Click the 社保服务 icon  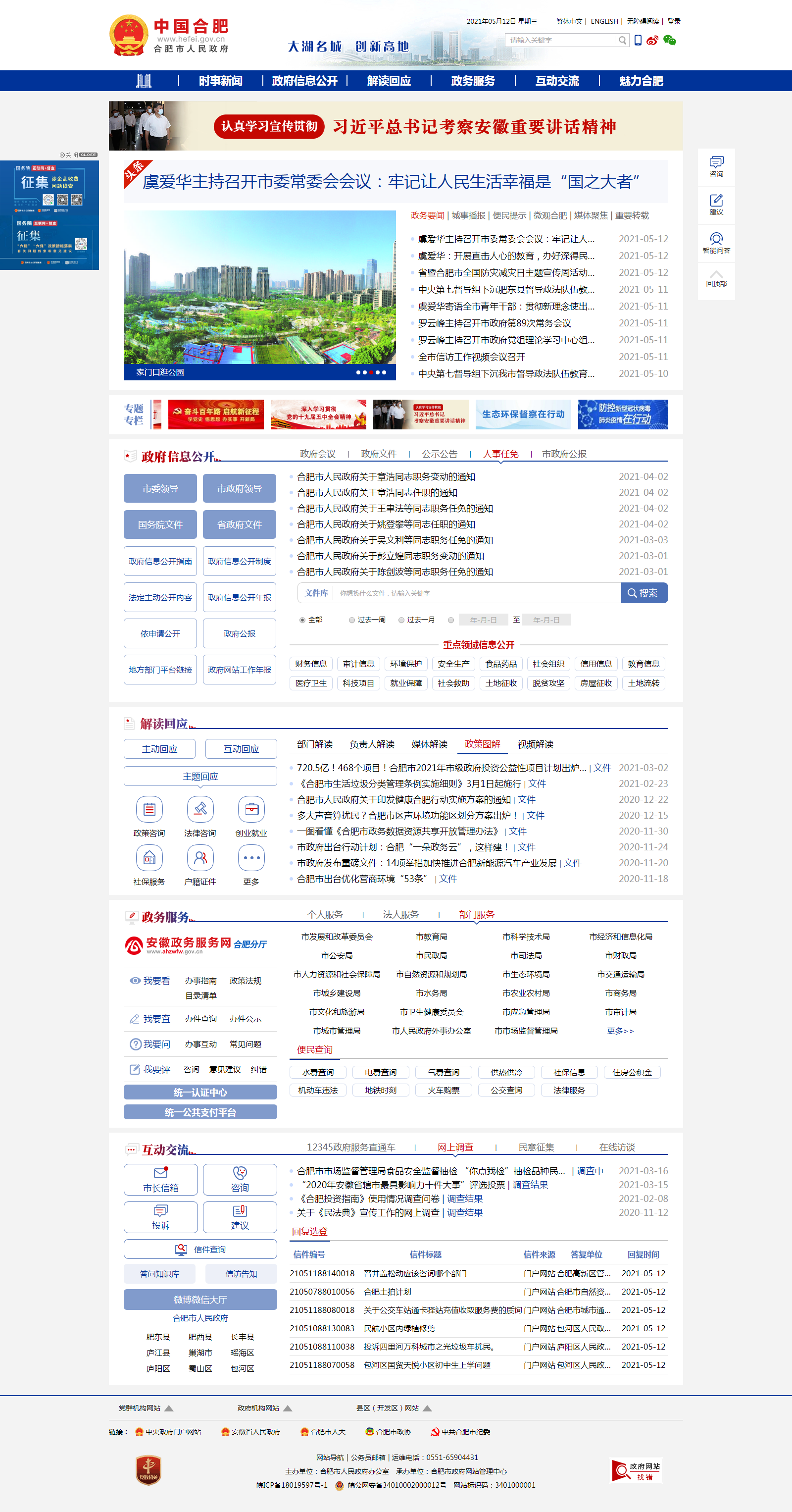click(x=149, y=858)
